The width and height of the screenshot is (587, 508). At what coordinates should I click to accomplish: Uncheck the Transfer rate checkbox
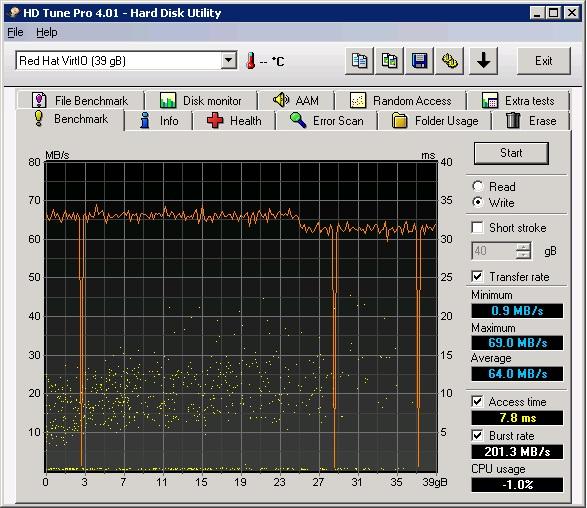477,277
